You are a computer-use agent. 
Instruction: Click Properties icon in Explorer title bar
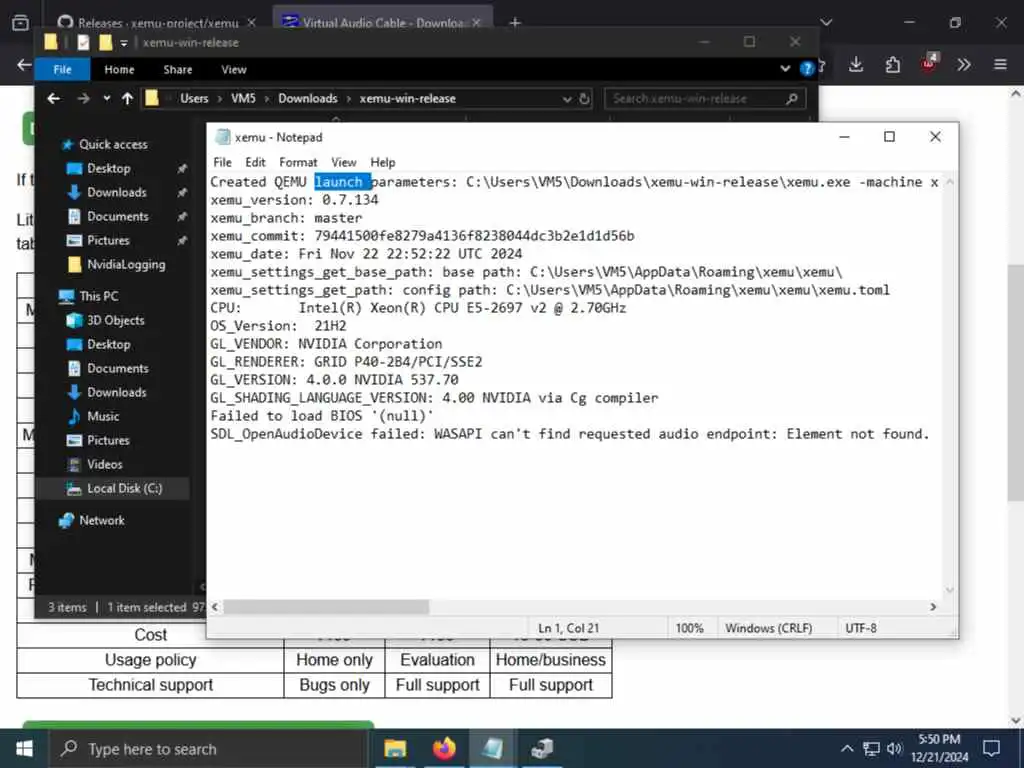tap(83, 42)
